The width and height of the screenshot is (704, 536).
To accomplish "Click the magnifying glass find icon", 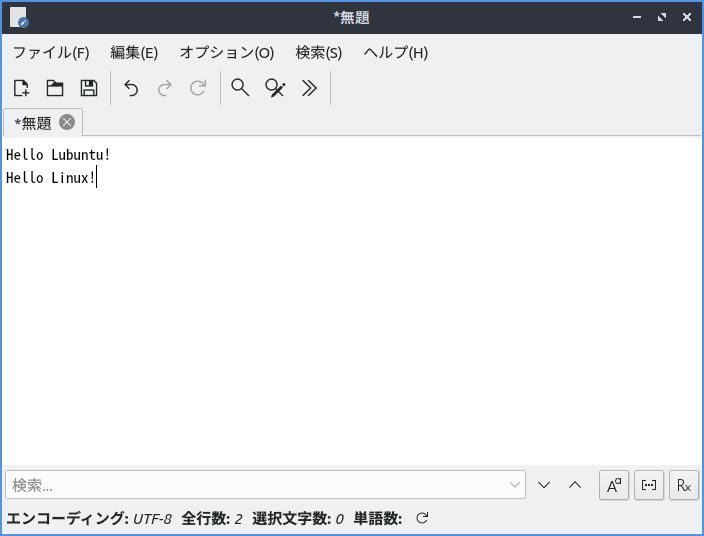I will (x=240, y=88).
